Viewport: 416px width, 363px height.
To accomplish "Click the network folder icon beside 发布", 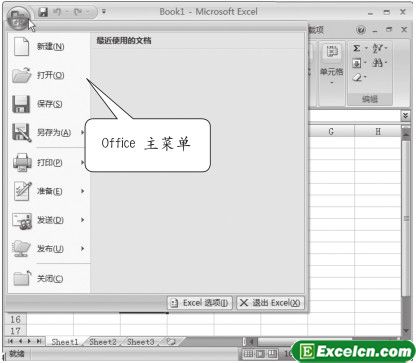I will tap(21, 249).
